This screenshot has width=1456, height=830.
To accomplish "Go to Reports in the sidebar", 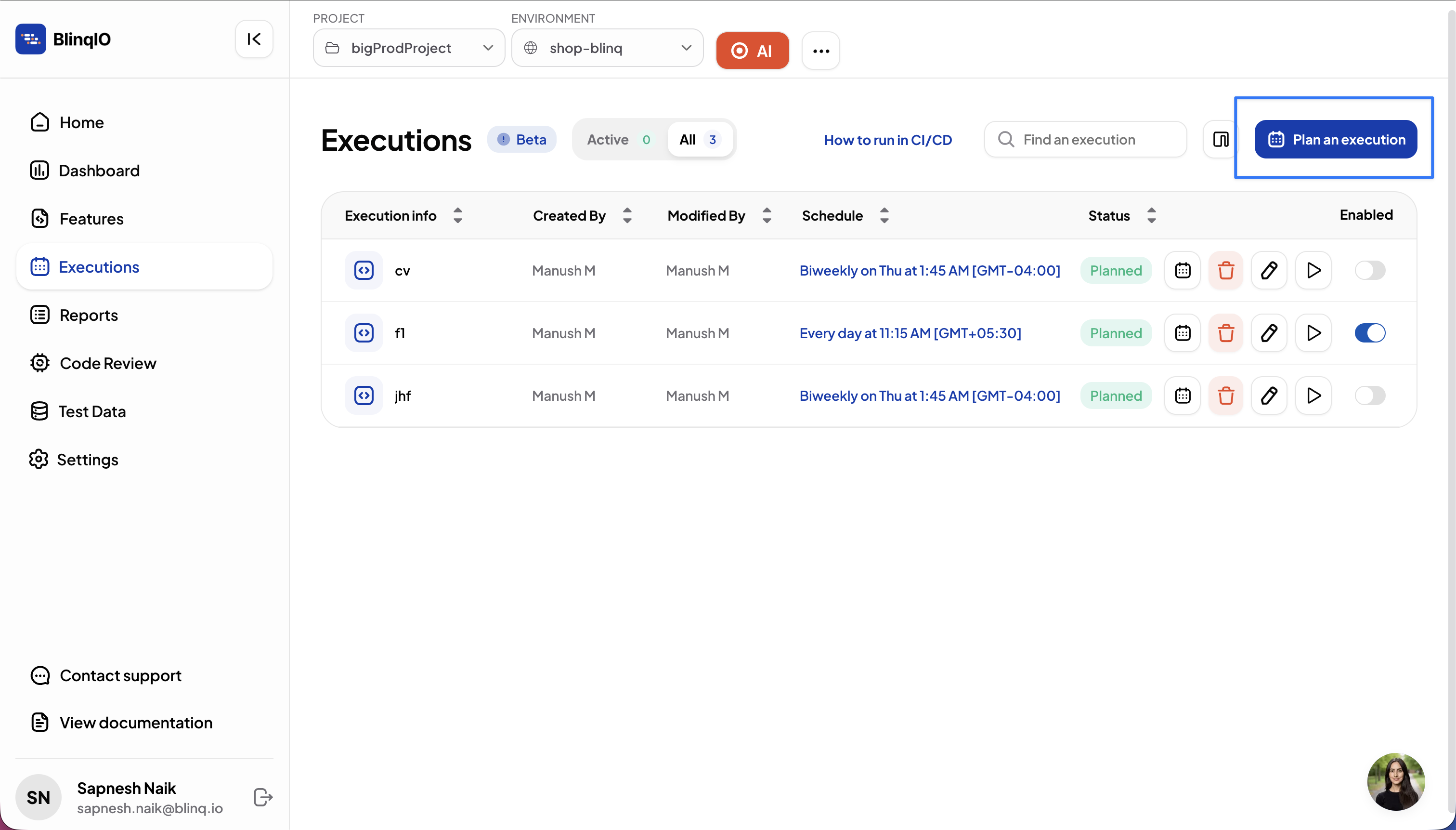I will tap(88, 315).
